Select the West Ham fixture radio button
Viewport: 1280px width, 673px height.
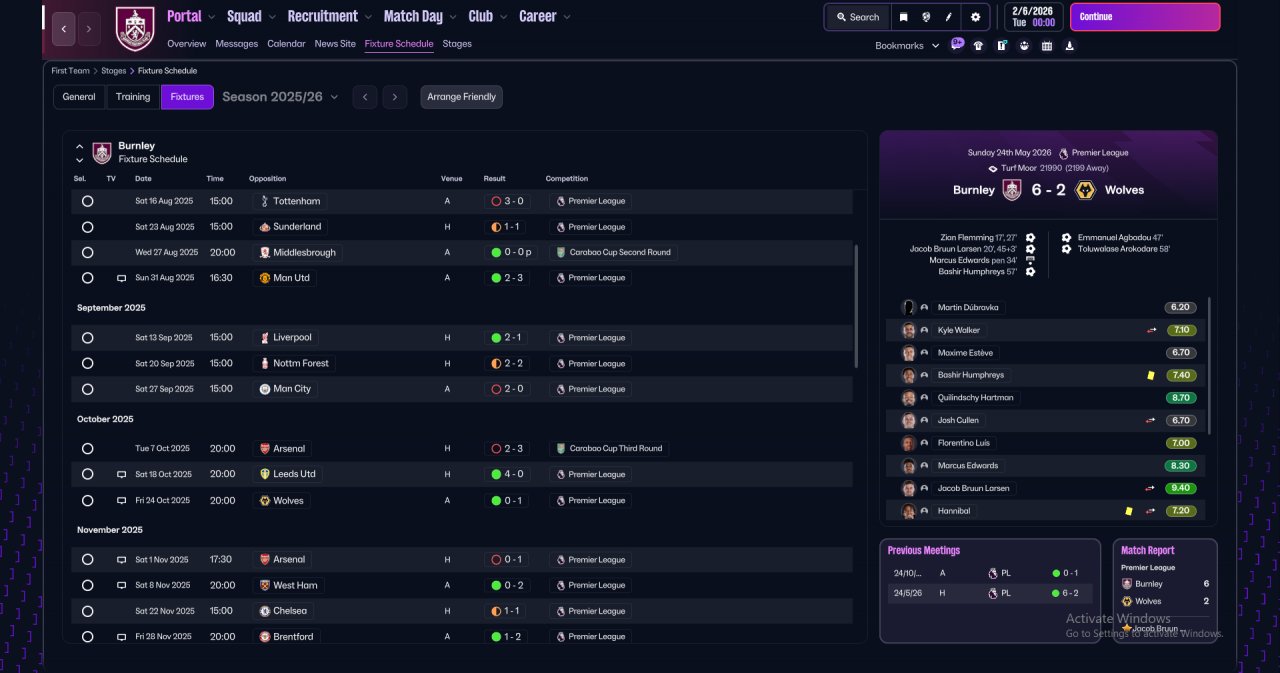coord(87,585)
